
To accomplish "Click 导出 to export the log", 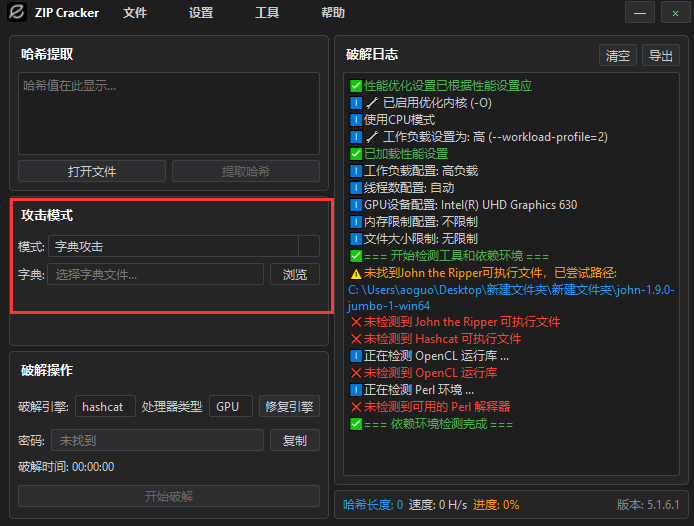I will tap(659, 56).
